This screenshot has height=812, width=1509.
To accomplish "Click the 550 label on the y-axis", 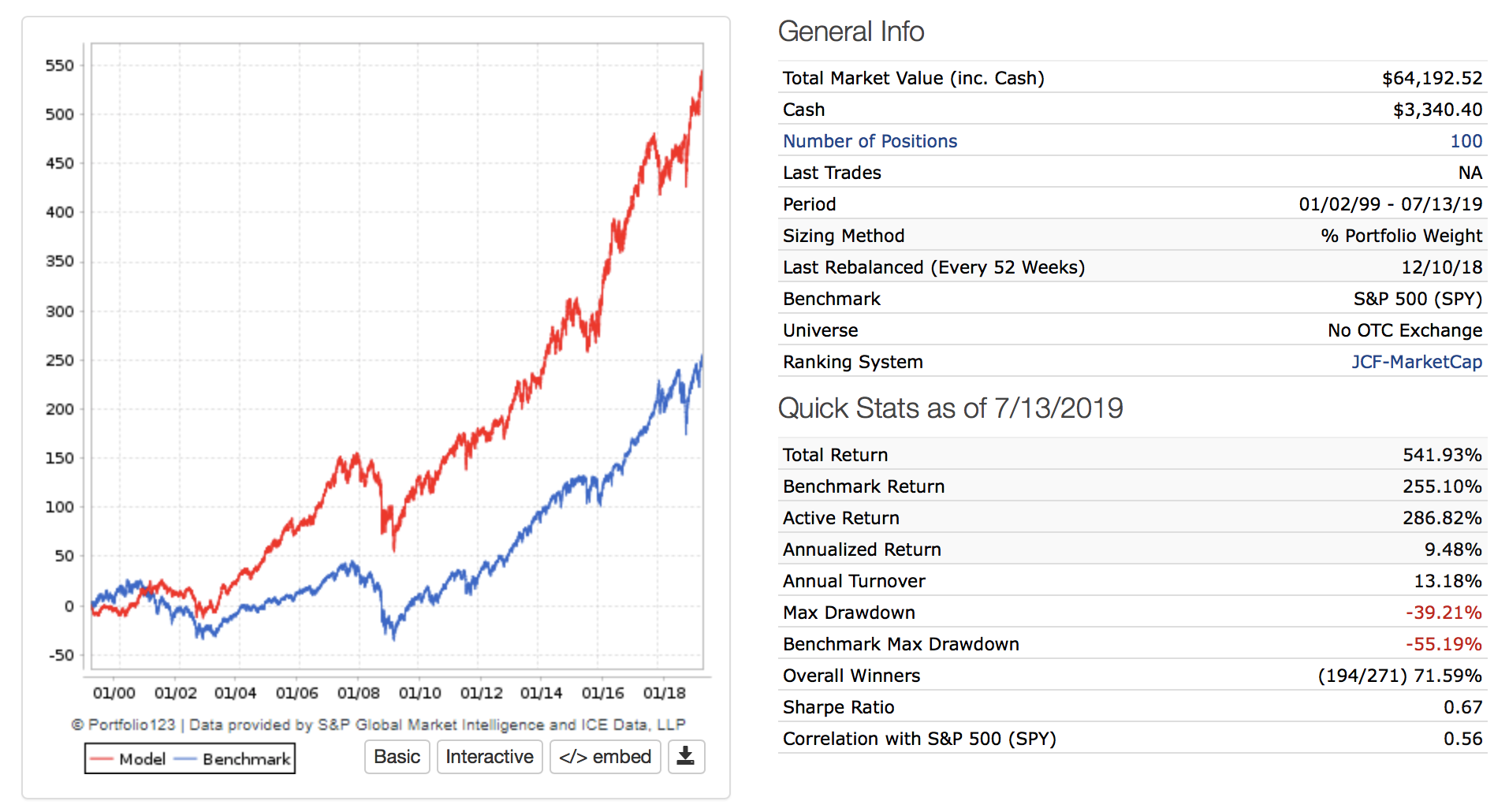I will click(x=60, y=65).
